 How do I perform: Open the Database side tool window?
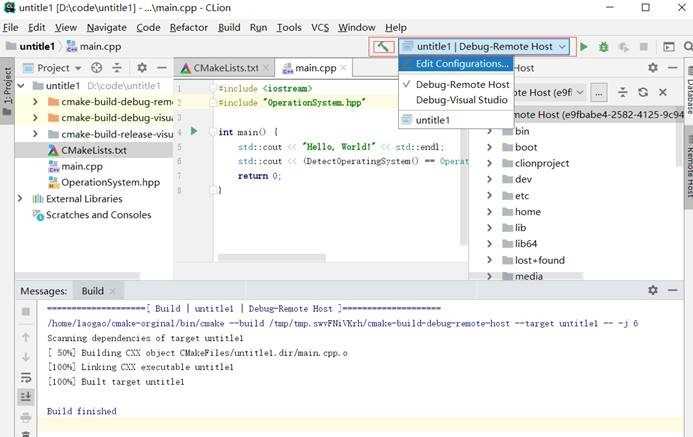click(x=689, y=90)
